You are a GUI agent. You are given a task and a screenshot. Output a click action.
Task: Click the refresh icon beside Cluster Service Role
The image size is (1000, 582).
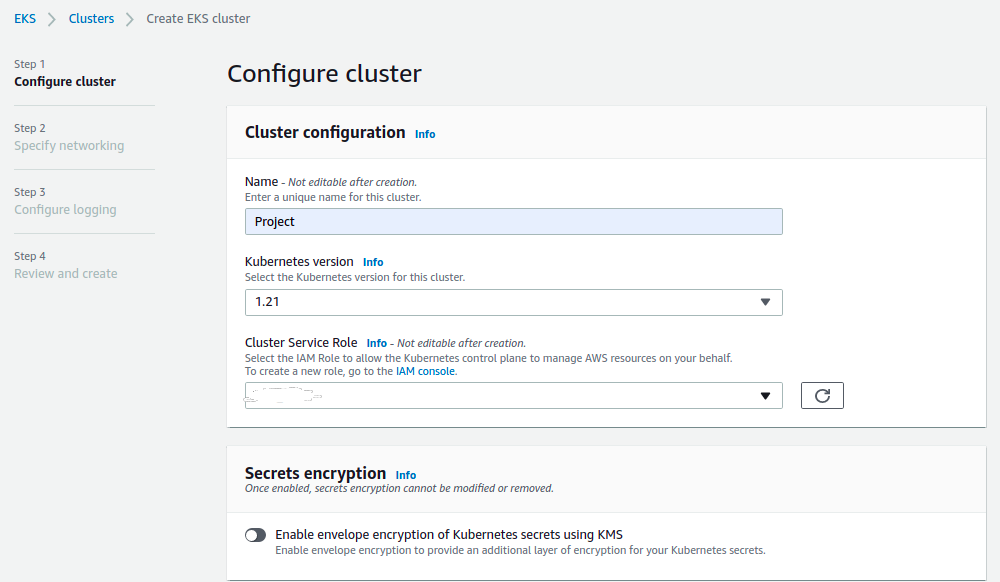(x=822, y=395)
